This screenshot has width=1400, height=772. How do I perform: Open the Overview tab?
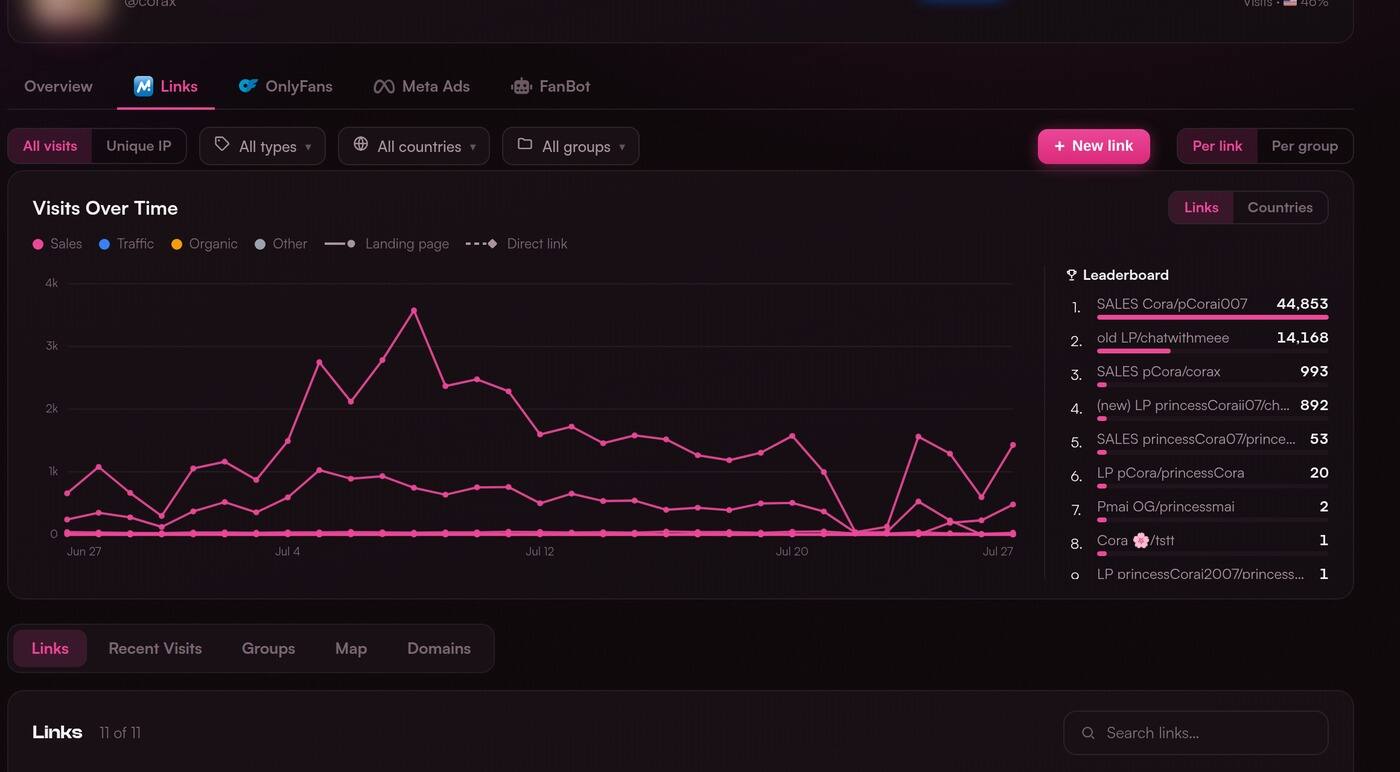pyautogui.click(x=58, y=86)
